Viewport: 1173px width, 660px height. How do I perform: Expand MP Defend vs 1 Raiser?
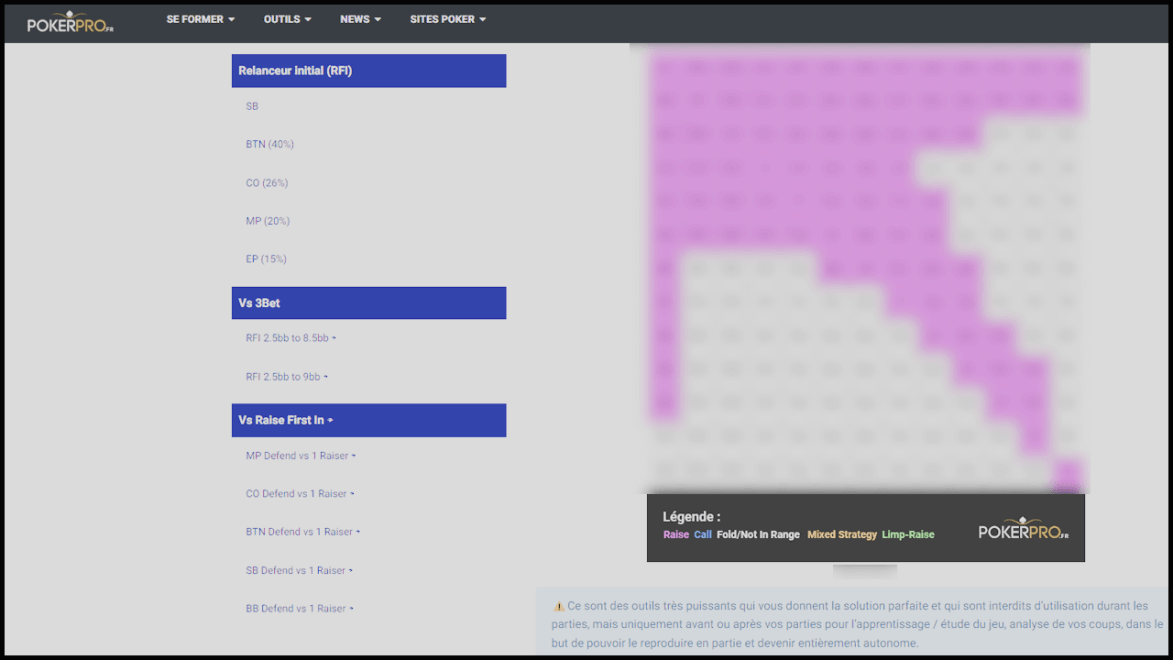click(300, 456)
